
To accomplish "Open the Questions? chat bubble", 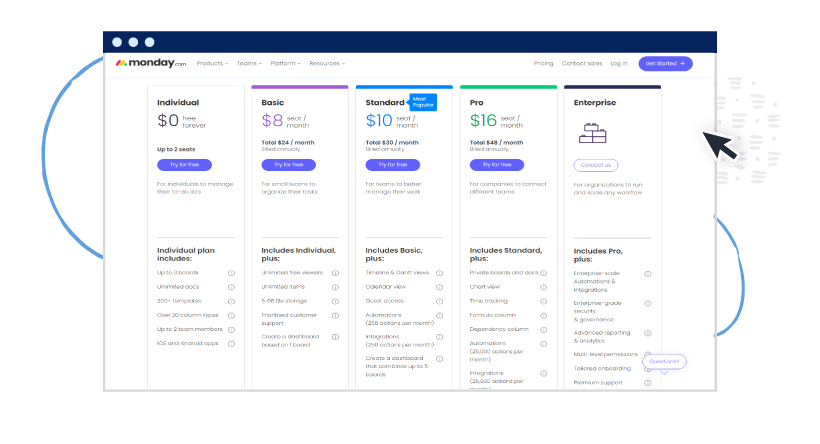I will pos(664,361).
